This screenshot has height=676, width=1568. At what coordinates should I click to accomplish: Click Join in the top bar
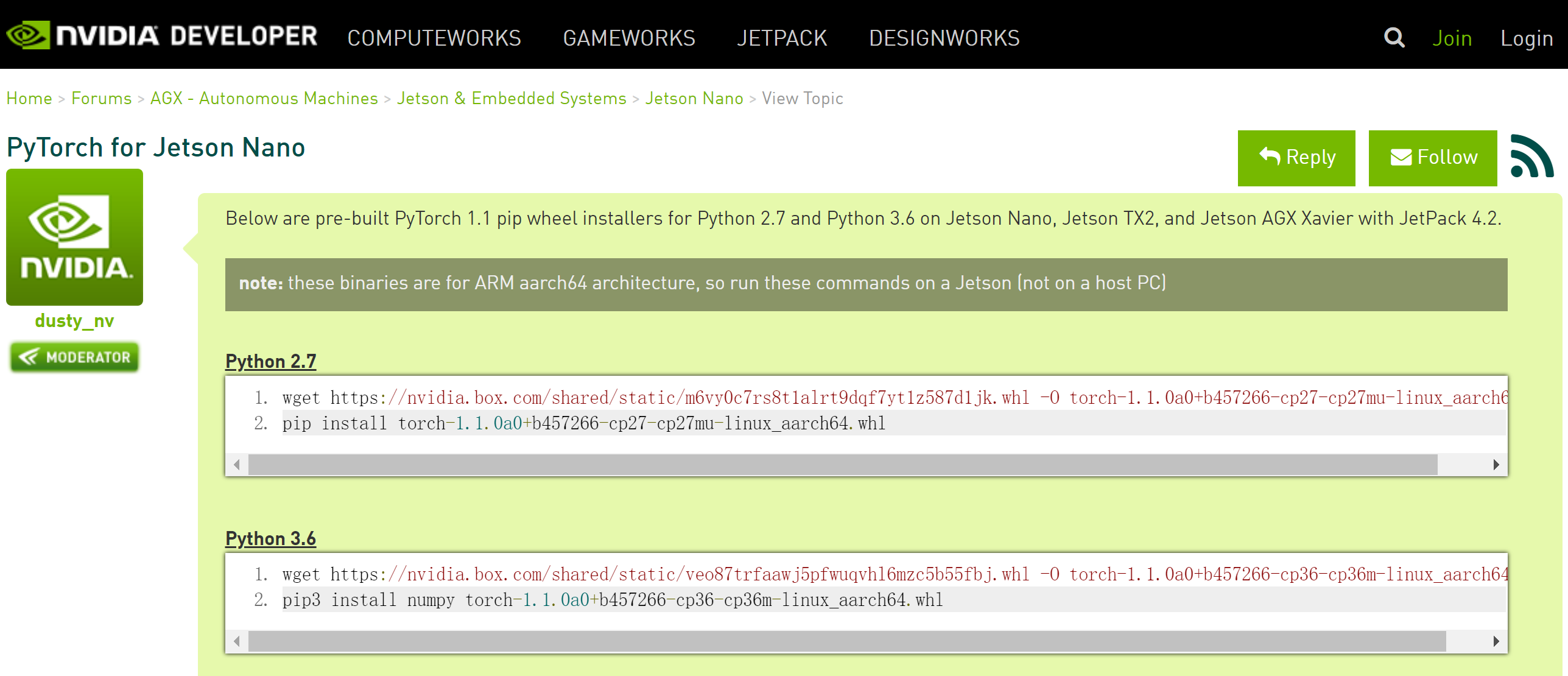[1452, 38]
